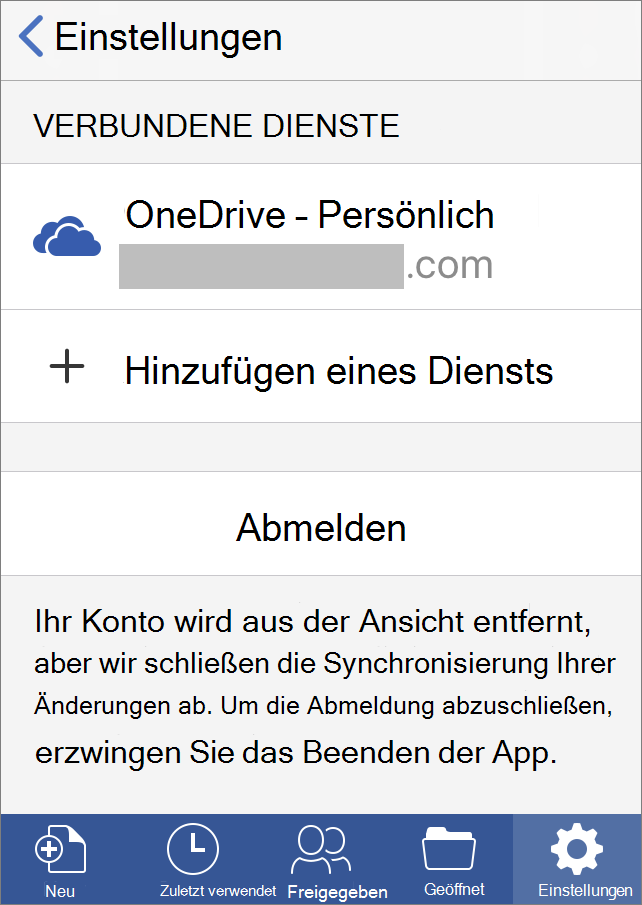Switch to the Geöffnet folder tab
This screenshot has height=905, width=642.
point(454,859)
